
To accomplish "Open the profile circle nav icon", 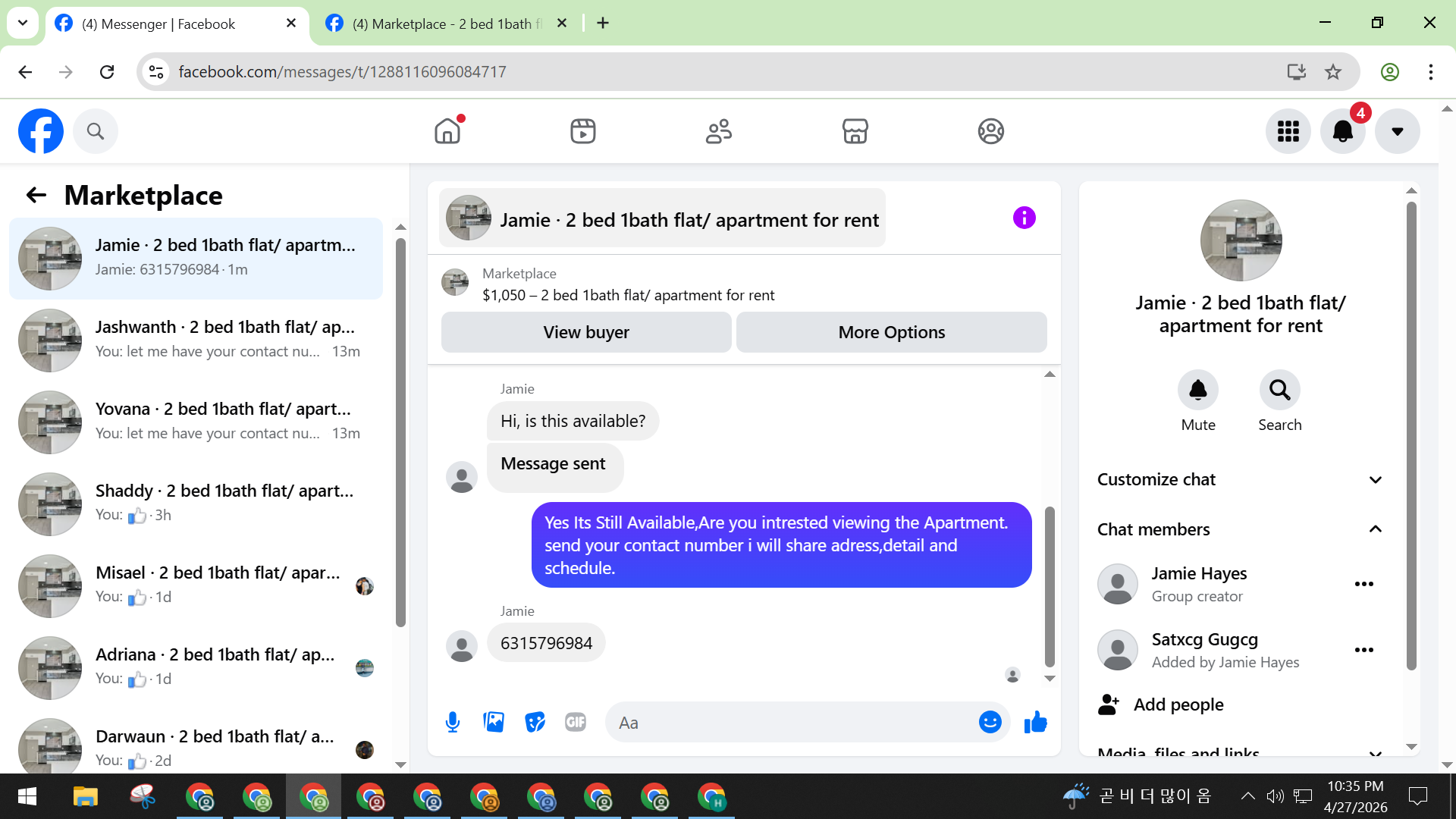I will (990, 131).
